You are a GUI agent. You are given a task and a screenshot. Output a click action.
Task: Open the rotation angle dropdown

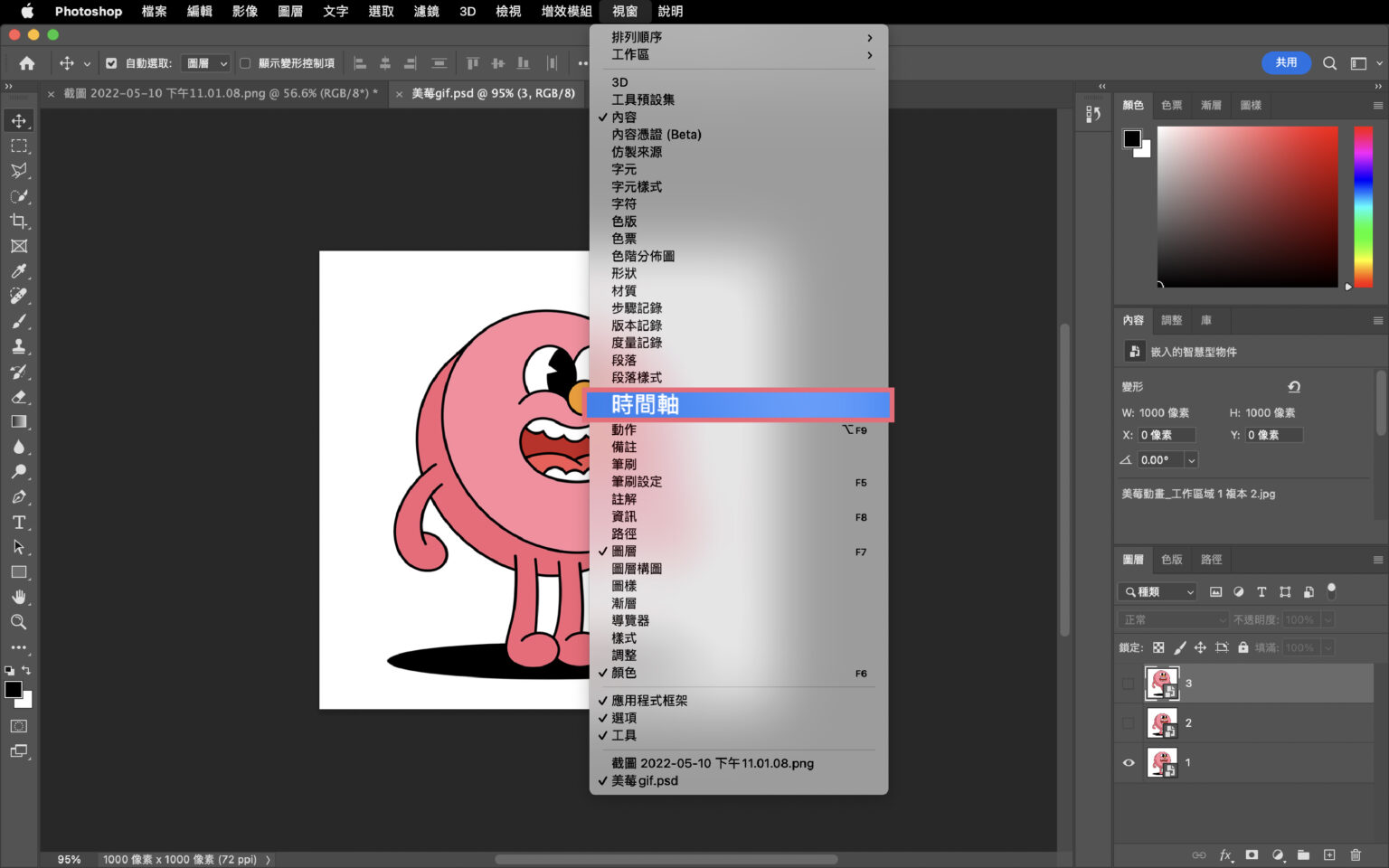(x=1192, y=460)
